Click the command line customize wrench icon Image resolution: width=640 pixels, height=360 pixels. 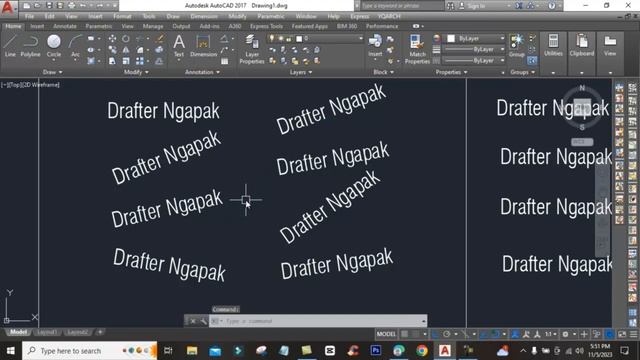[x=203, y=321]
